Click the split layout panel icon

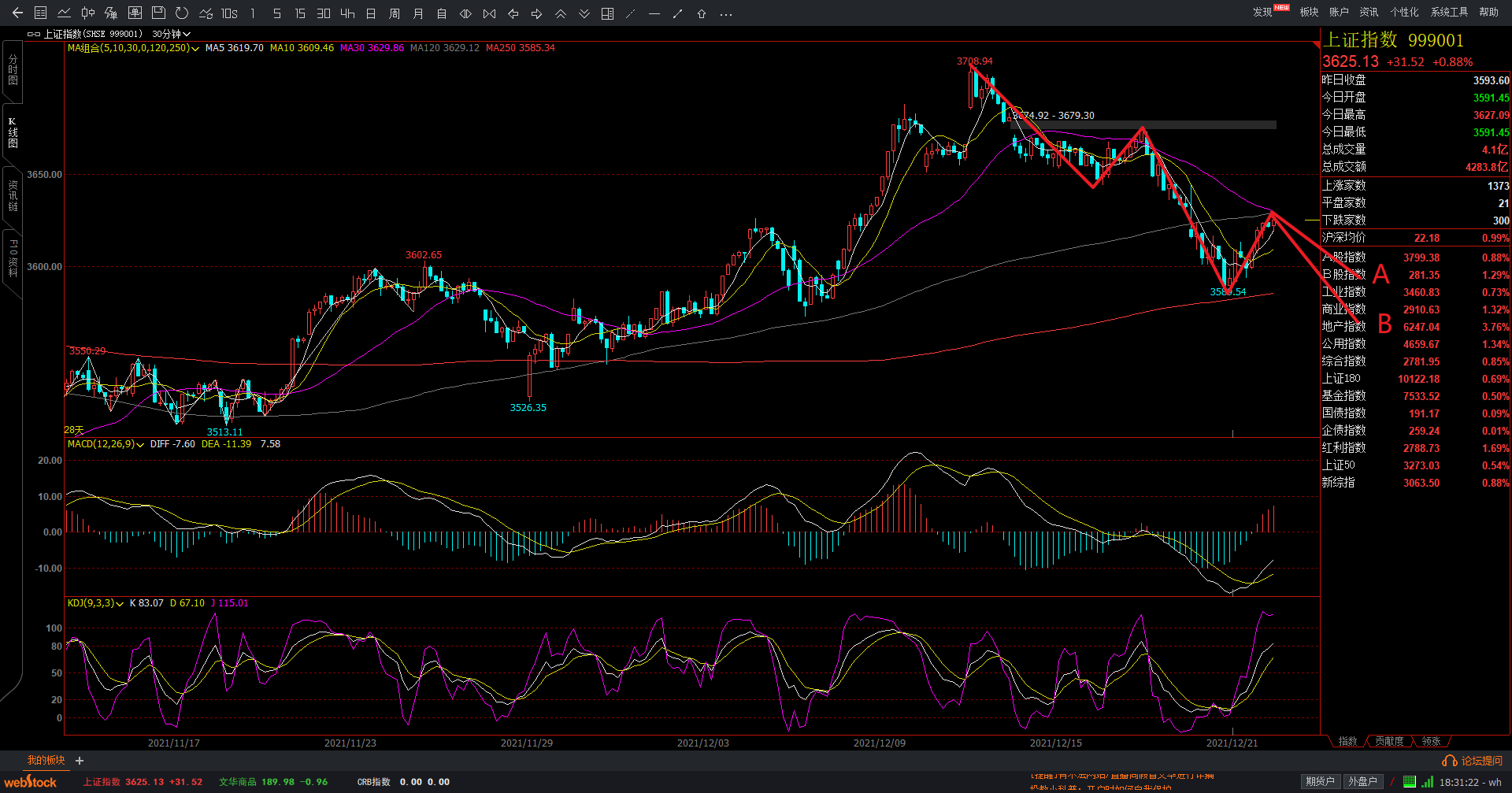[x=607, y=13]
